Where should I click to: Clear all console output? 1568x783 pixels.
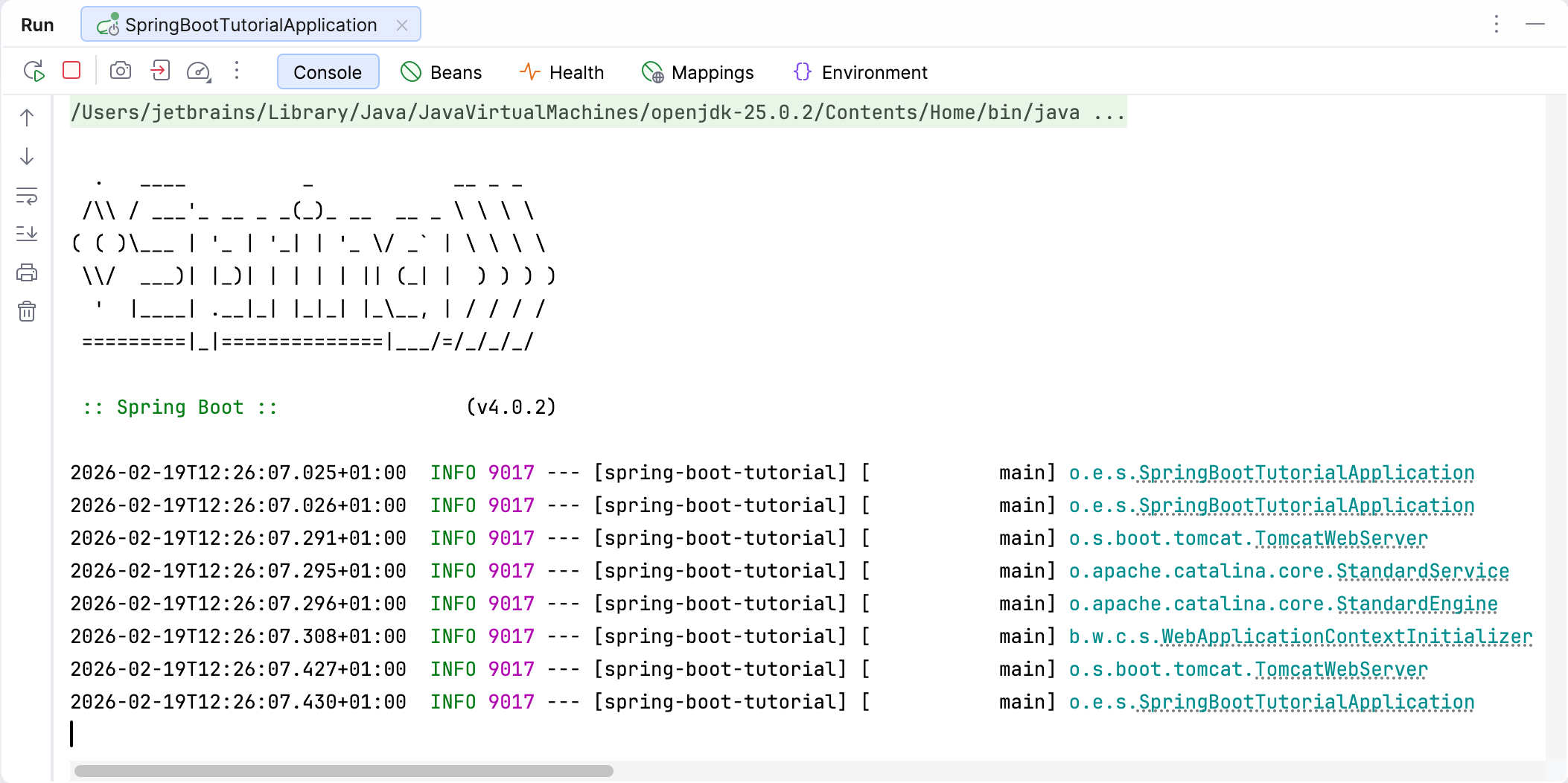click(27, 312)
